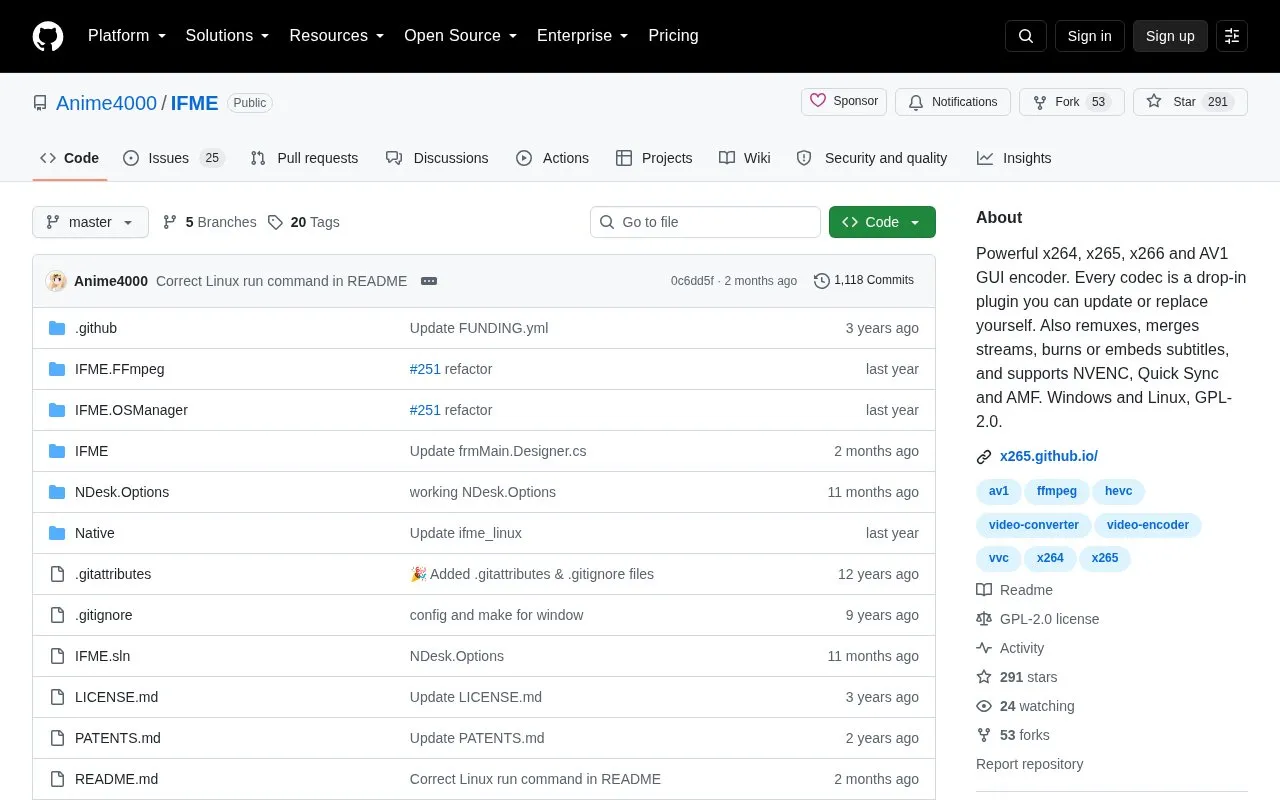The image size is (1280, 800).
Task: Switch to the Wiki tab
Action: (x=745, y=158)
